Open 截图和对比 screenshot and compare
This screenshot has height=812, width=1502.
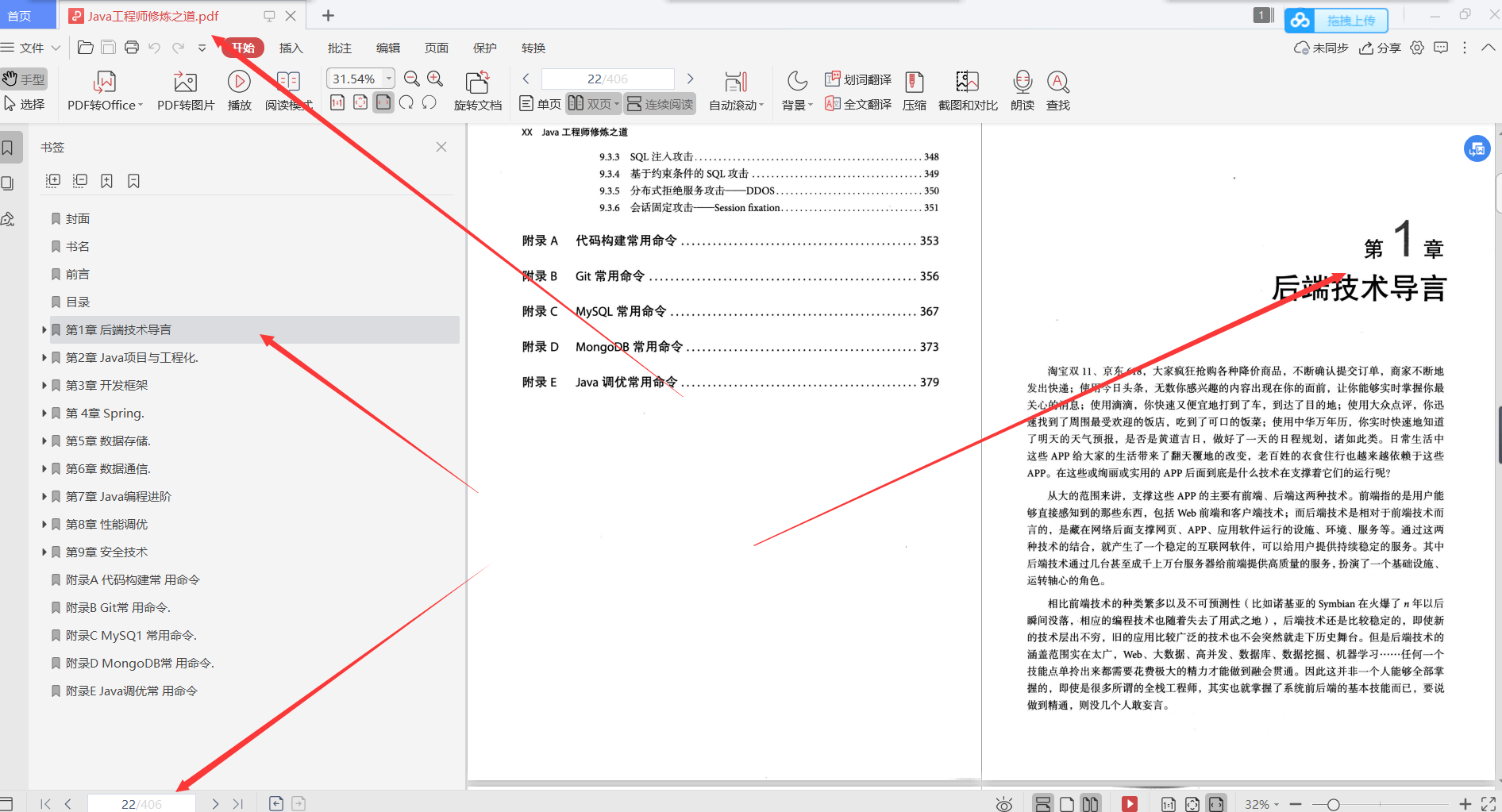click(x=968, y=91)
